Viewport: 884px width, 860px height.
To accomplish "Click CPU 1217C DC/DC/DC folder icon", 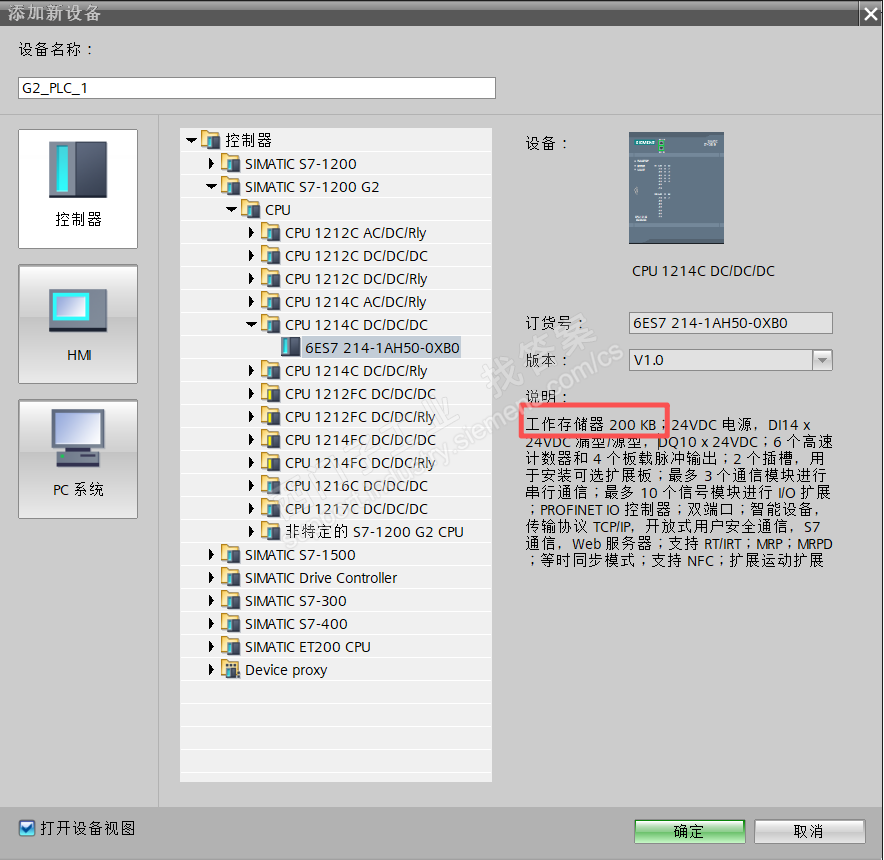I will tap(271, 508).
